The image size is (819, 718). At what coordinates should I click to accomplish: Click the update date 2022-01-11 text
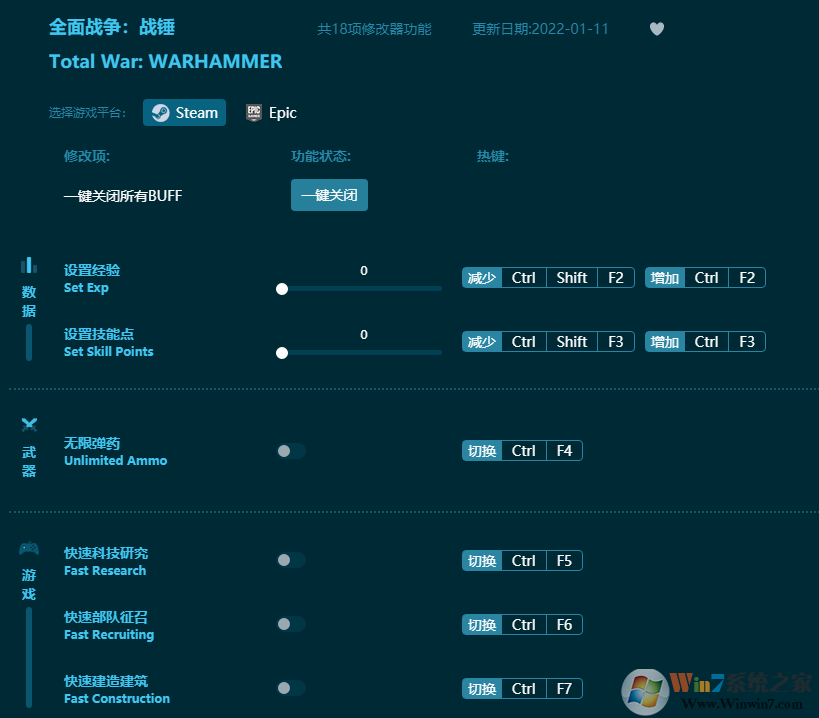541,29
